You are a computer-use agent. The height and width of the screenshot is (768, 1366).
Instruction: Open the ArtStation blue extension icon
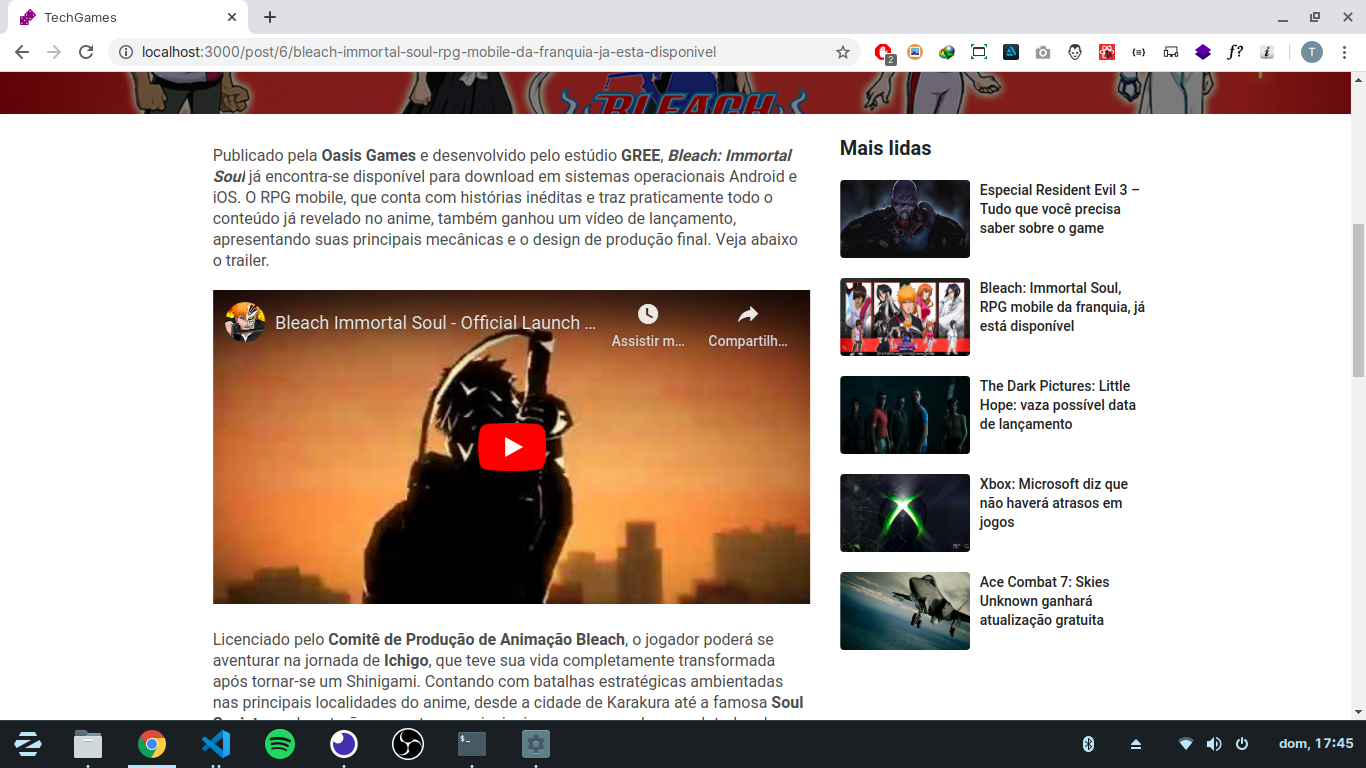click(x=1011, y=52)
